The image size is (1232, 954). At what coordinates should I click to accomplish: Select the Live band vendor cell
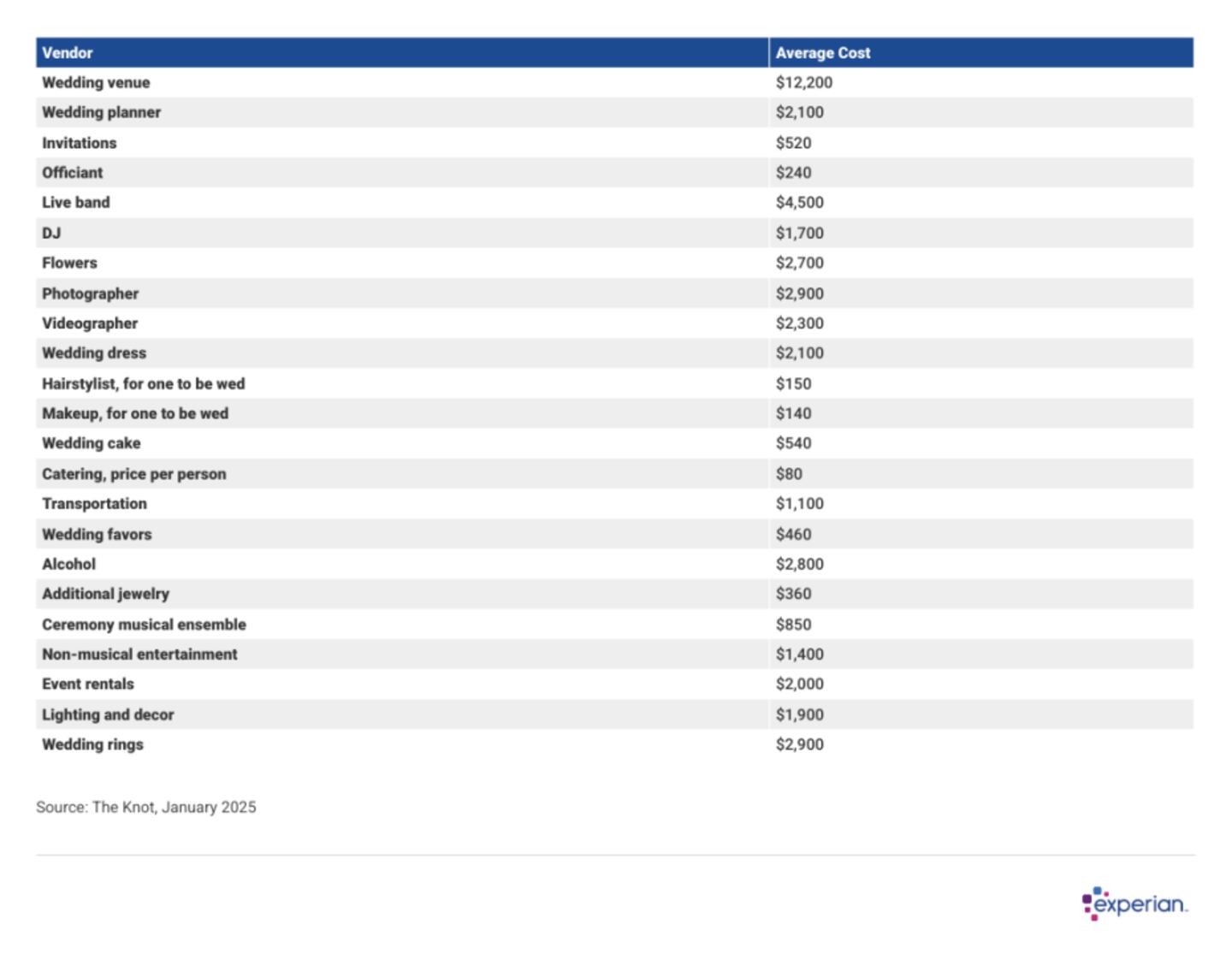click(x=76, y=203)
